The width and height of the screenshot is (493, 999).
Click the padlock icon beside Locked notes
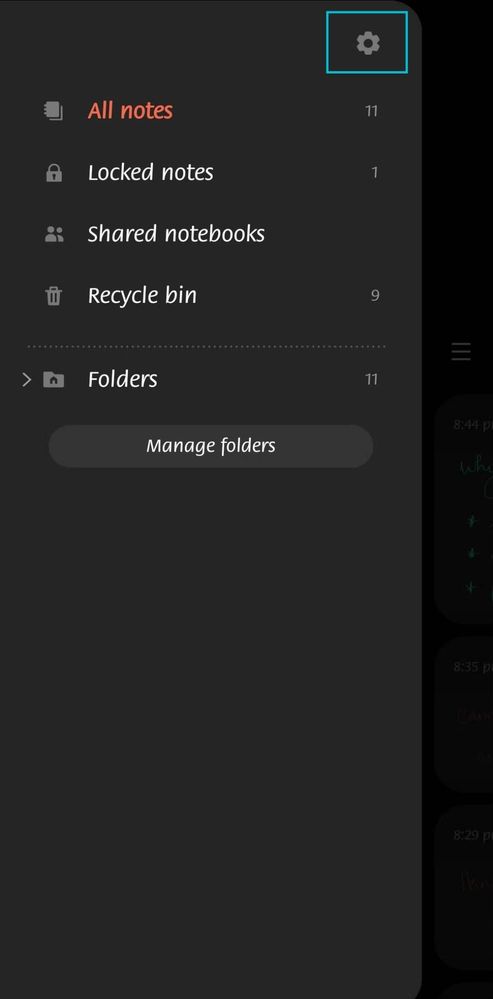54,173
